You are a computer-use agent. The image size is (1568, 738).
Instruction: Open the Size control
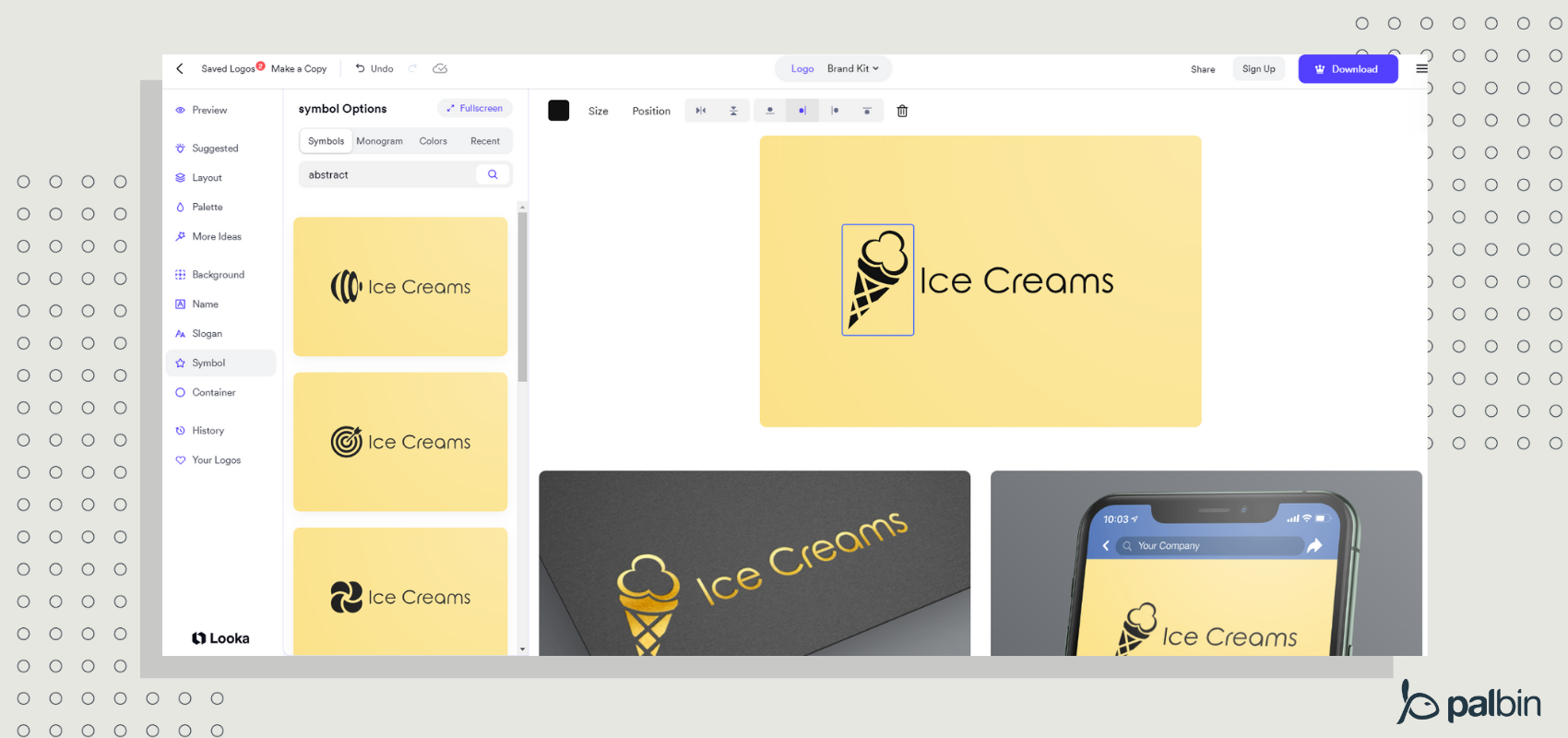point(599,112)
